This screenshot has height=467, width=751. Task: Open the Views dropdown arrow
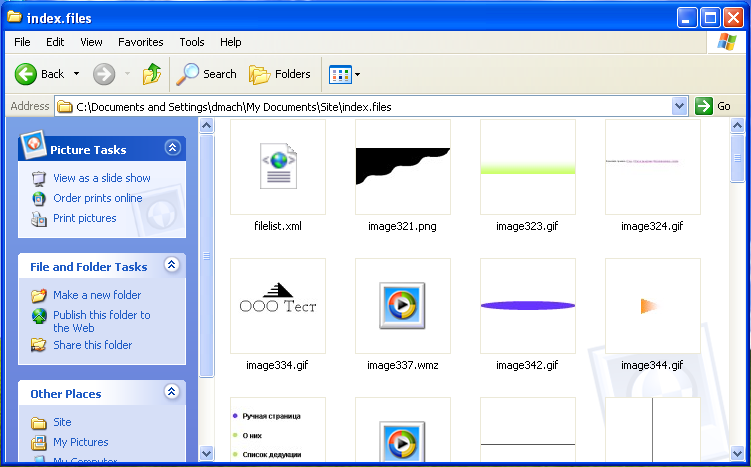pyautogui.click(x=358, y=75)
